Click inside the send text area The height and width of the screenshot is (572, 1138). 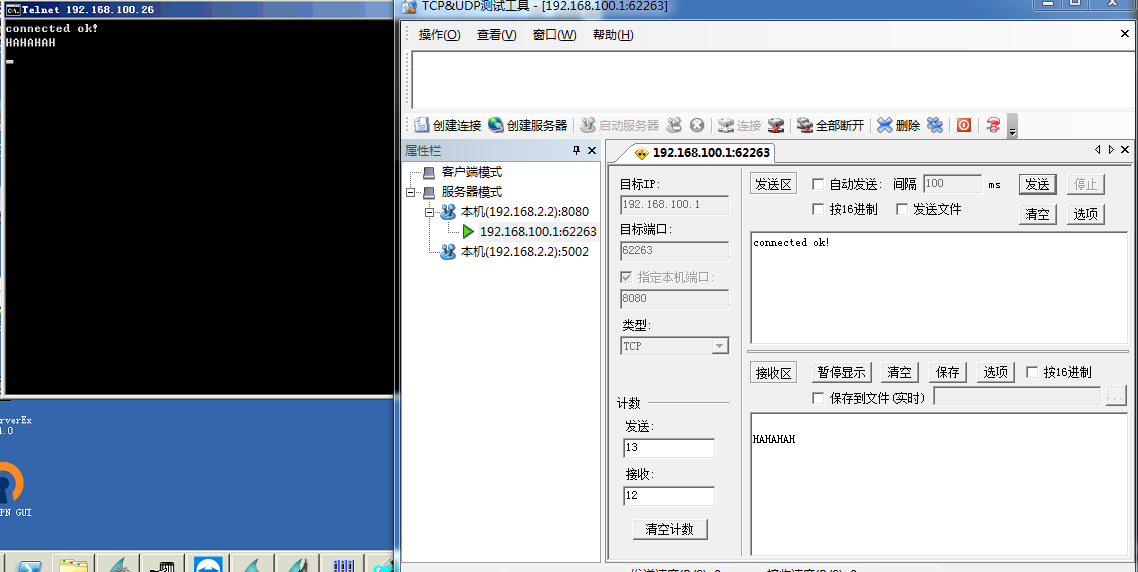coord(938,290)
